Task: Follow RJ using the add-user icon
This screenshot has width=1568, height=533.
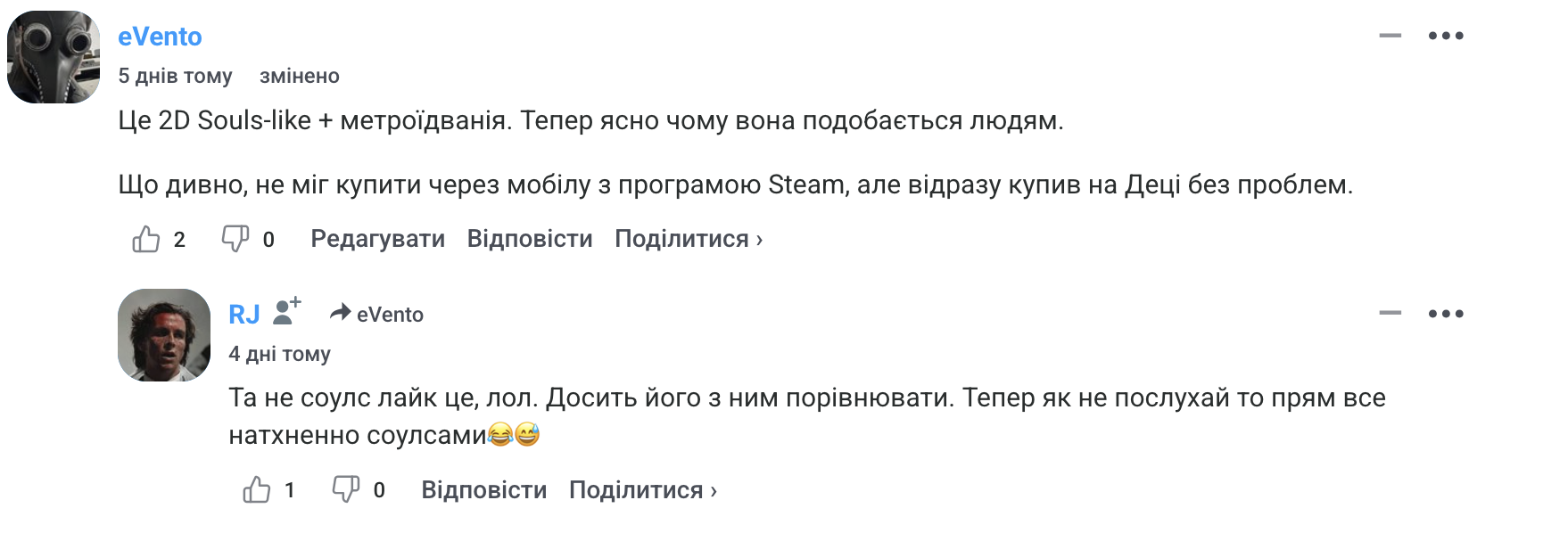Action: pos(287,311)
